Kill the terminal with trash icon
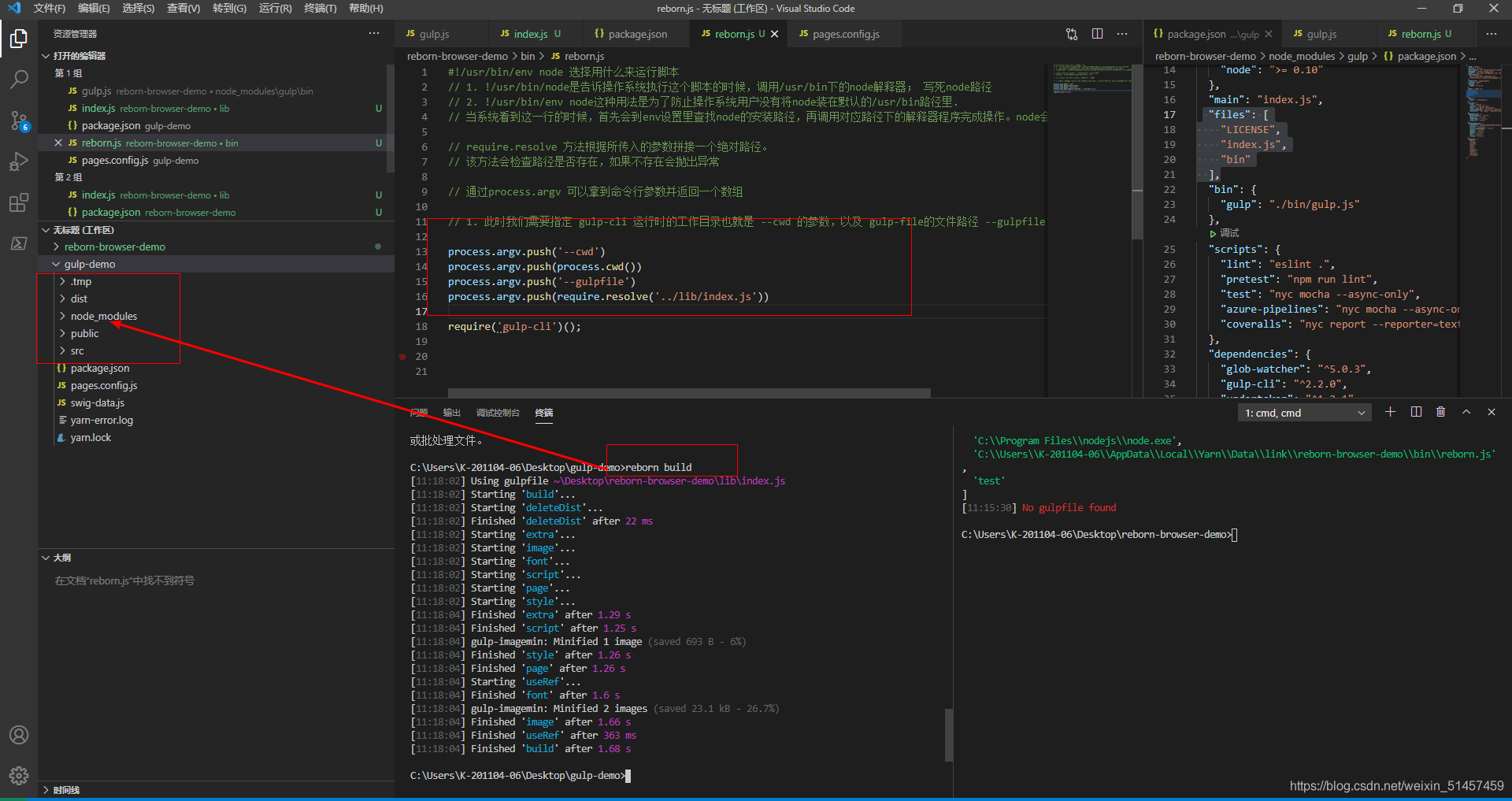This screenshot has width=1512, height=801. (1440, 412)
